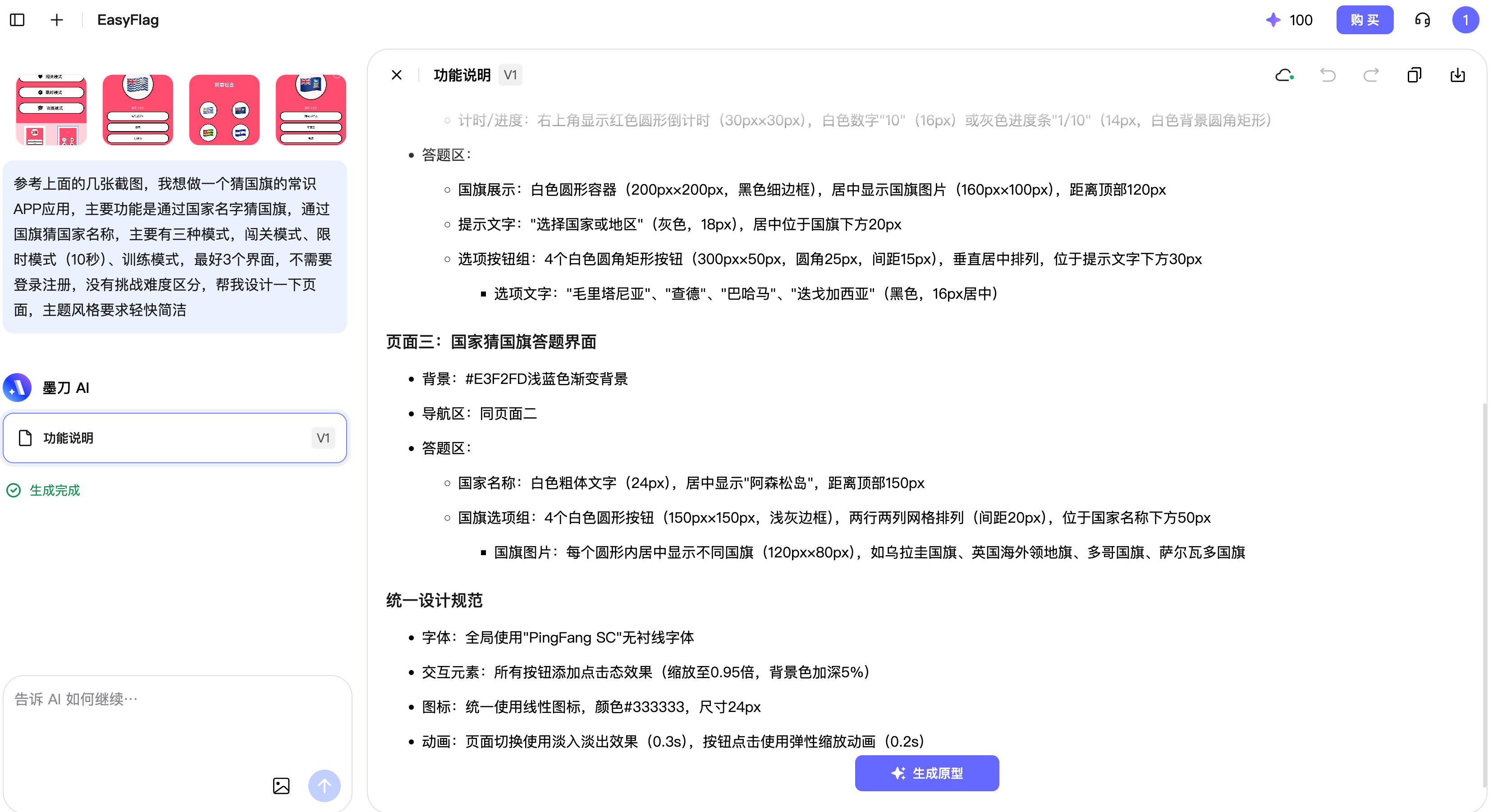Image resolution: width=1502 pixels, height=812 pixels.
Task: Copy the document content
Action: coord(1414,75)
